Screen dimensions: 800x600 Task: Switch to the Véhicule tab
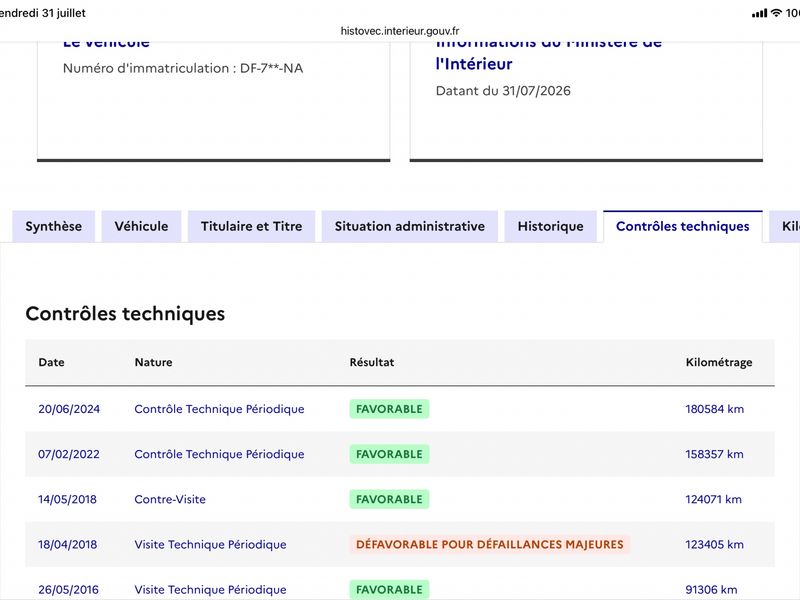pos(141,226)
